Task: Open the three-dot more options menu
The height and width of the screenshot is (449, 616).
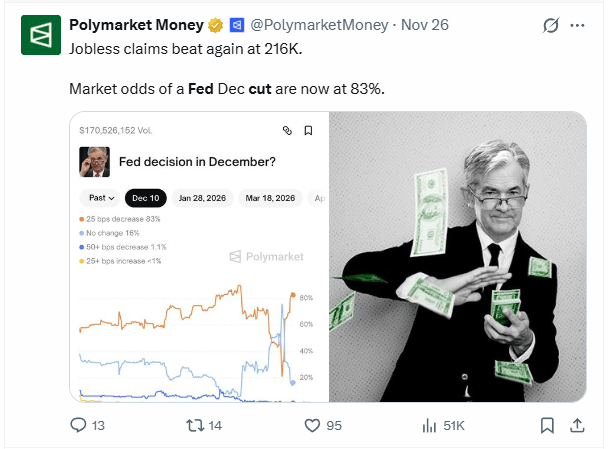Action: pyautogui.click(x=577, y=26)
